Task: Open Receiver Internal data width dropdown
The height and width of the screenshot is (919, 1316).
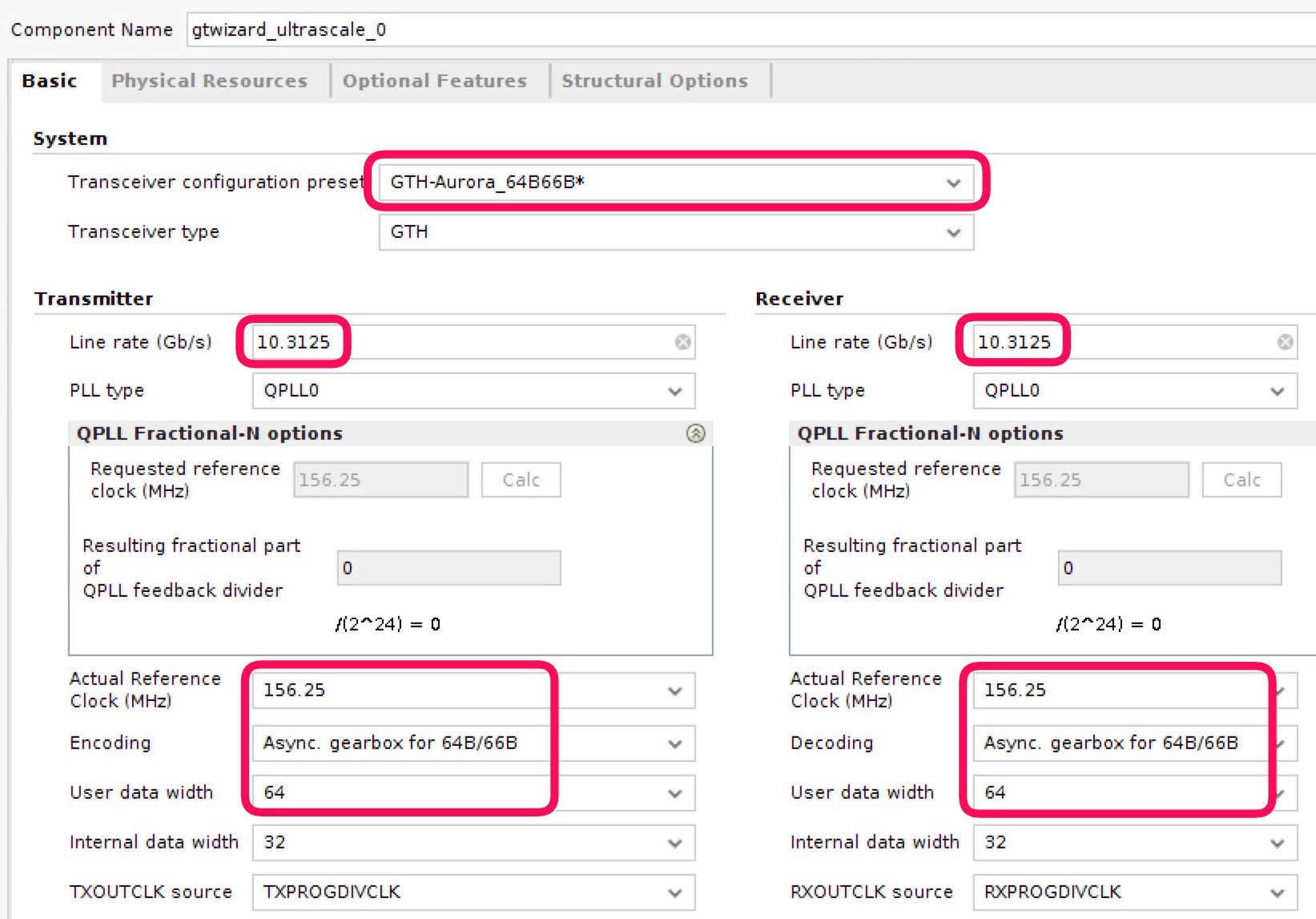Action: 1277,843
